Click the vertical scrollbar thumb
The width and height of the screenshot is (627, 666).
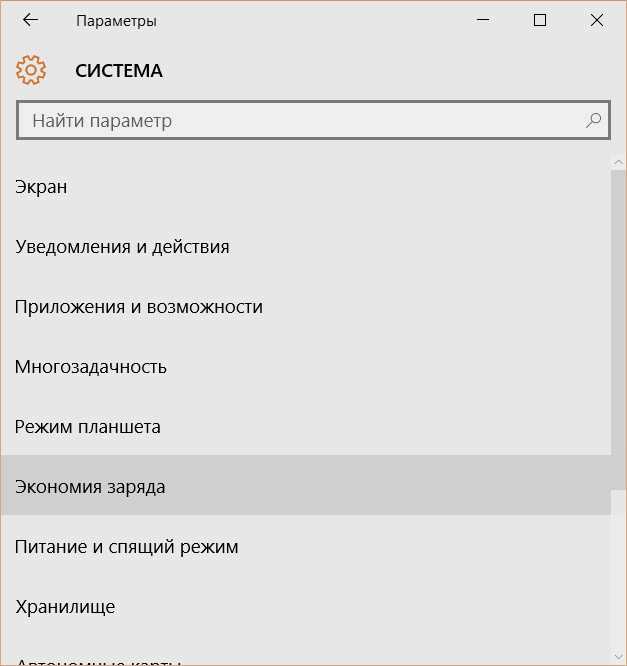pos(619,330)
